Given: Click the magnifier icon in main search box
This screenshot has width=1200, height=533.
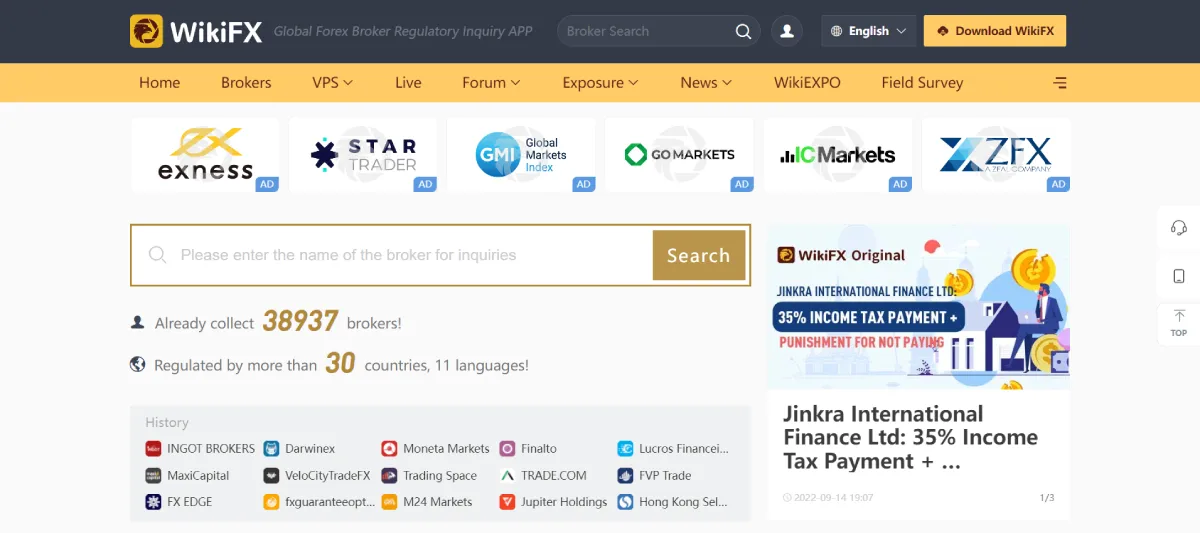Looking at the screenshot, I should click(x=157, y=255).
